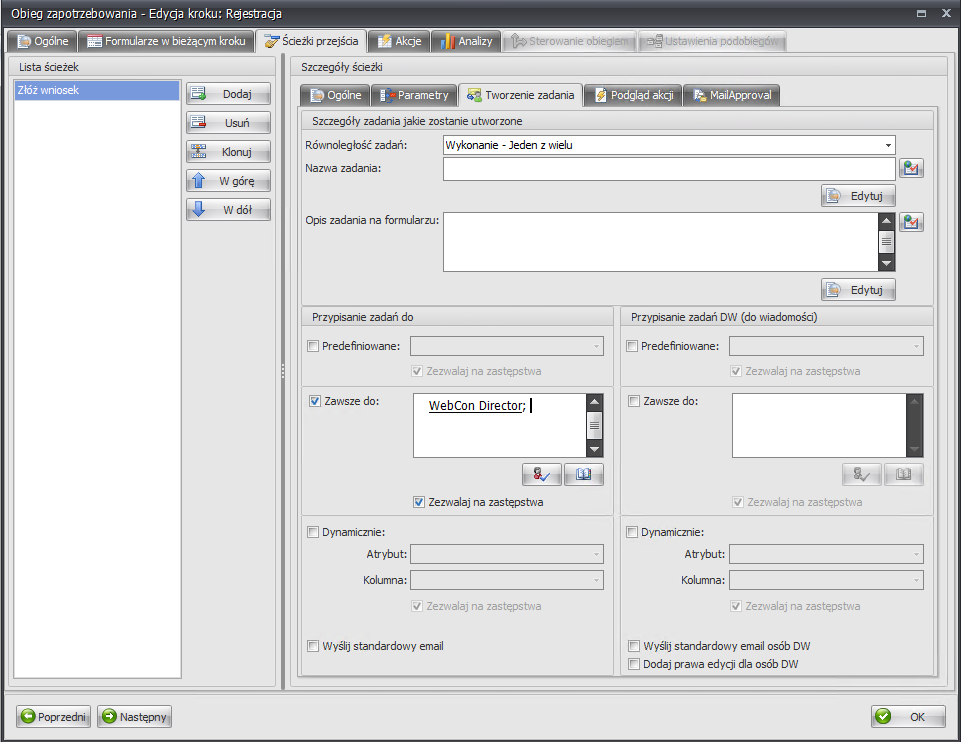Go to the Następny step
This screenshot has height=742, width=961.
tap(134, 716)
